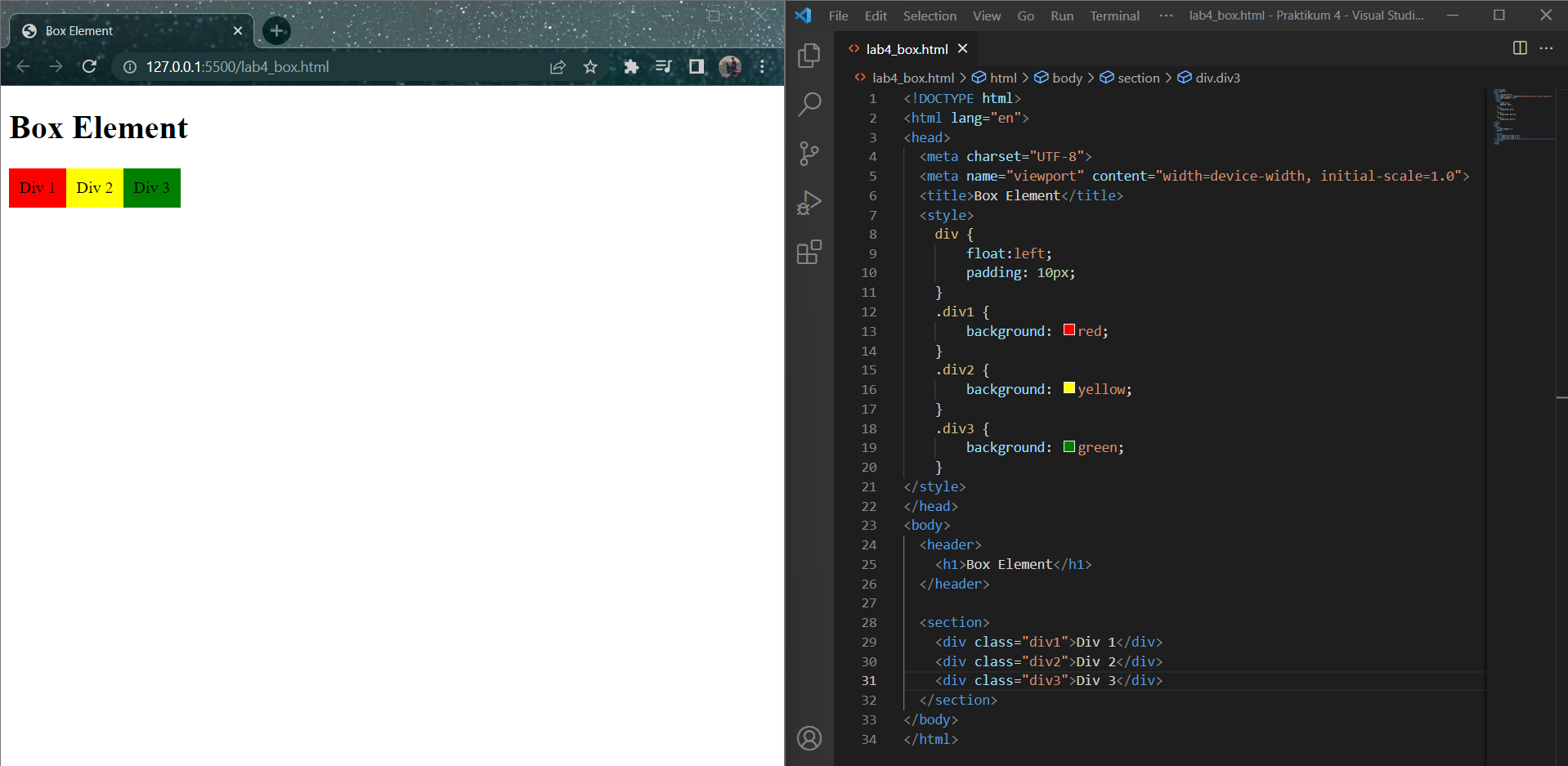This screenshot has height=766, width=1568.
Task: Bookmark the page using the star icon
Action: (x=589, y=67)
